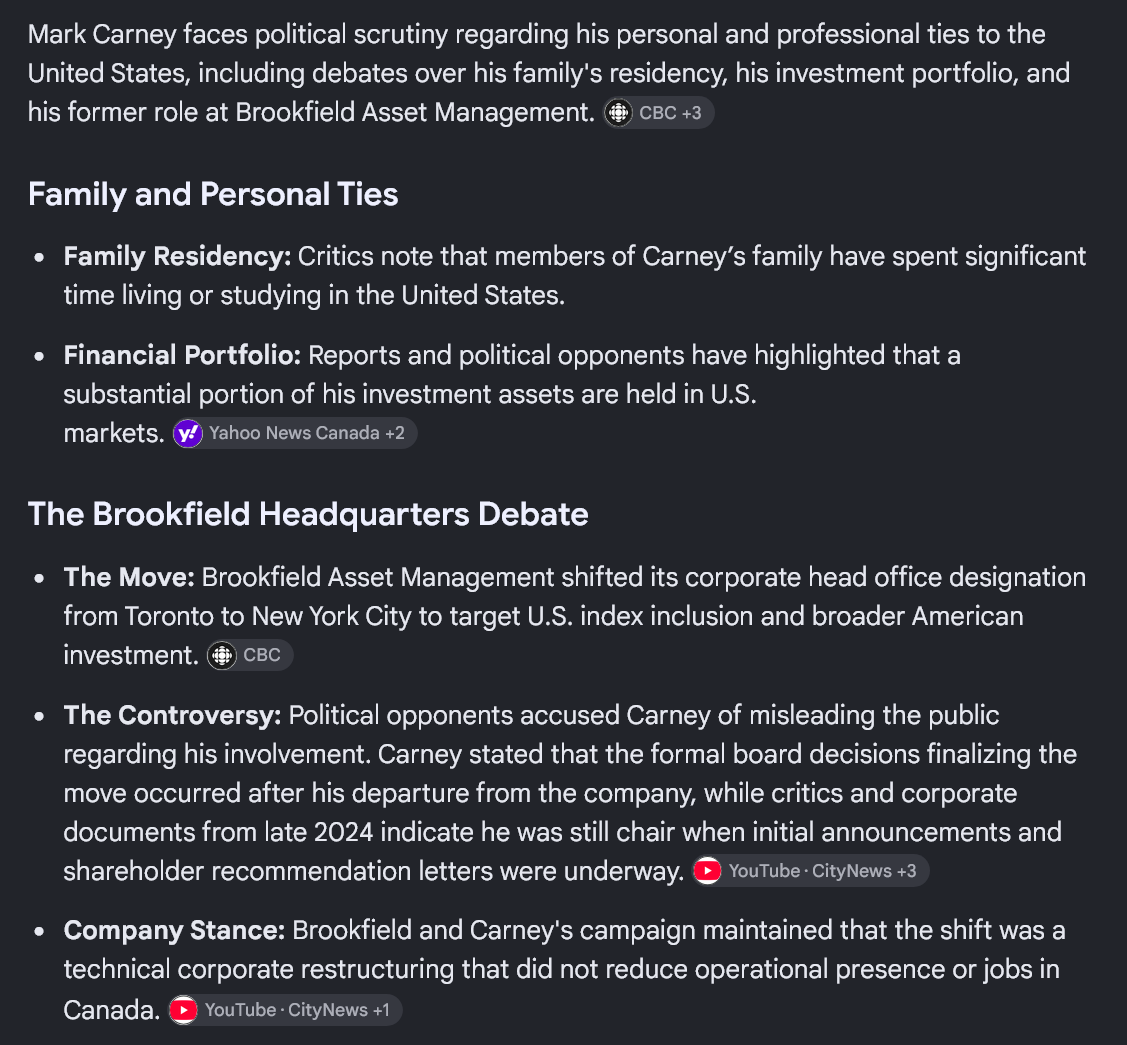Click the '+2' count in Yahoo News chip
1127x1045 pixels.
click(395, 433)
